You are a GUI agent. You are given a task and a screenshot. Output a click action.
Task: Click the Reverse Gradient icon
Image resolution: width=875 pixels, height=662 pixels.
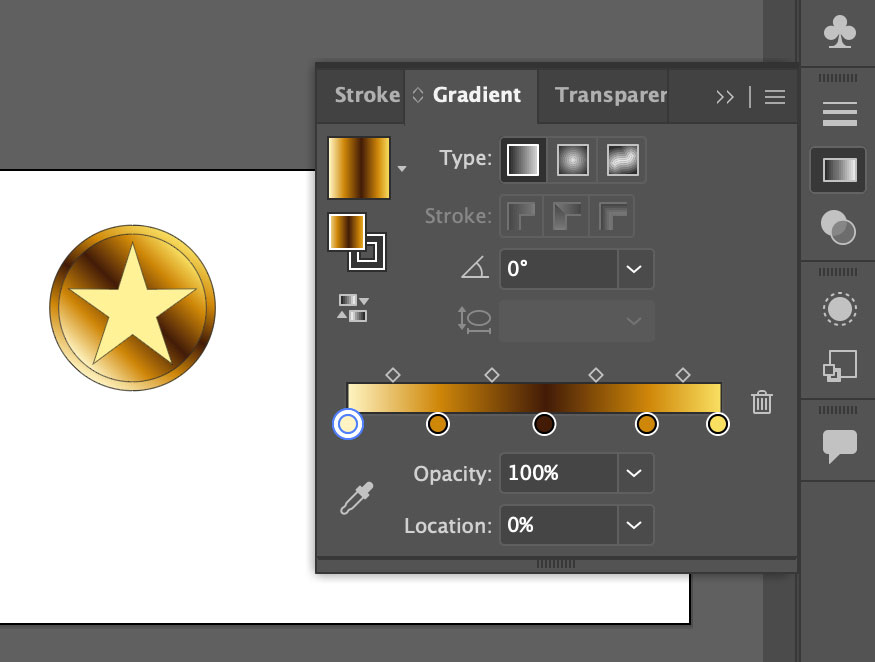pos(352,308)
